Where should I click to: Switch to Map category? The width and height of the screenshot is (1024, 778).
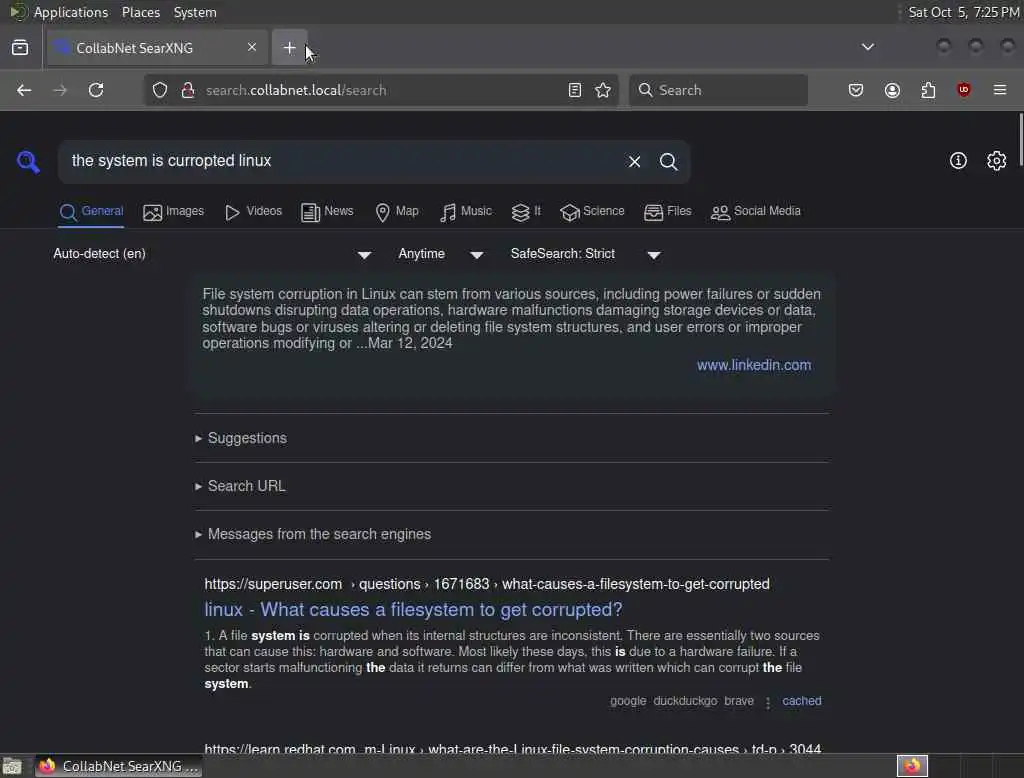[396, 212]
